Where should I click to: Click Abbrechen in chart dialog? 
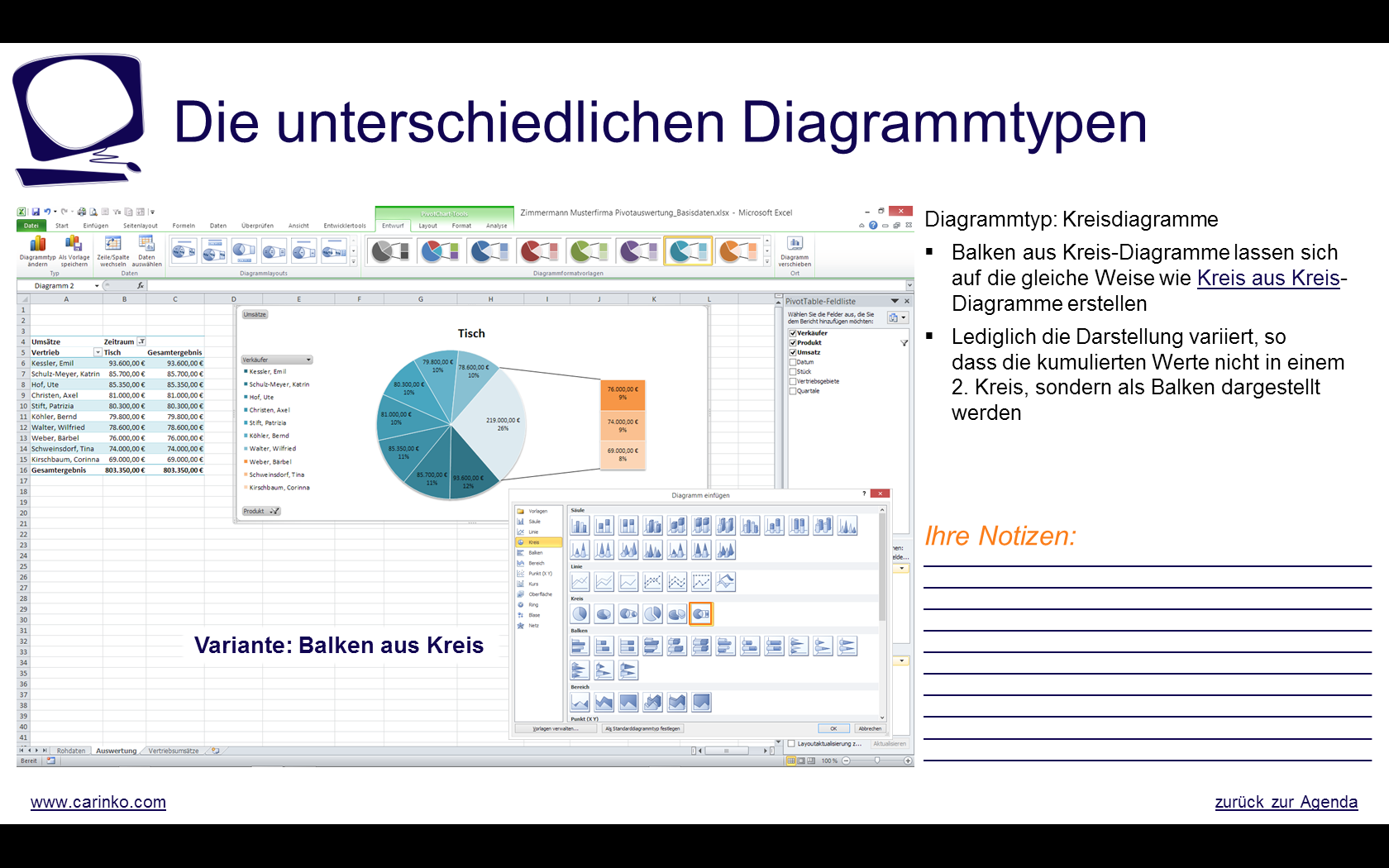(870, 728)
